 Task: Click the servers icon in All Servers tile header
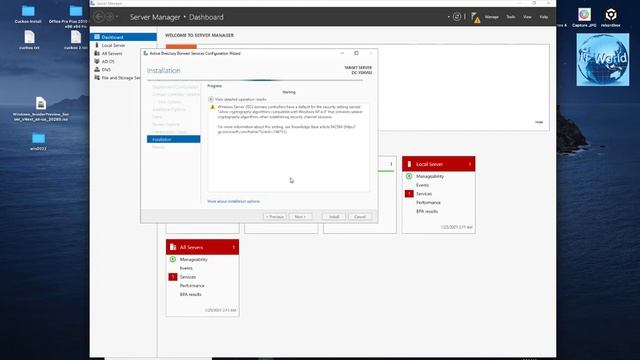(x=173, y=247)
